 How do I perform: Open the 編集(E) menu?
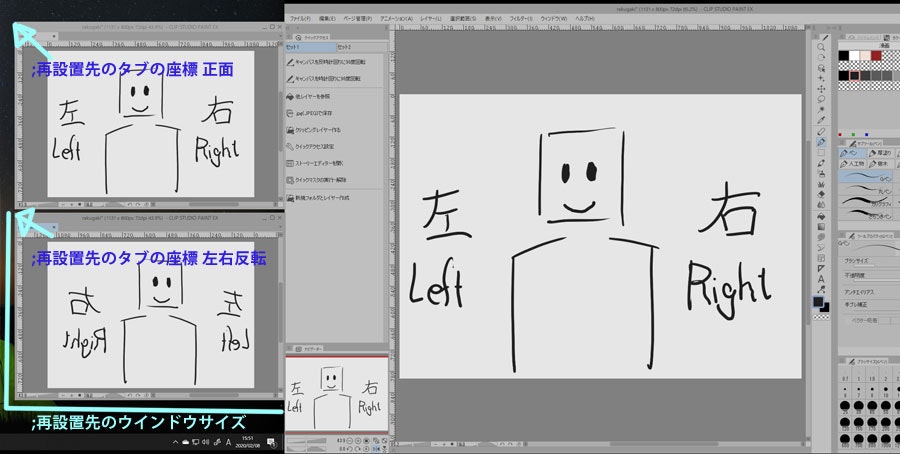pos(327,18)
